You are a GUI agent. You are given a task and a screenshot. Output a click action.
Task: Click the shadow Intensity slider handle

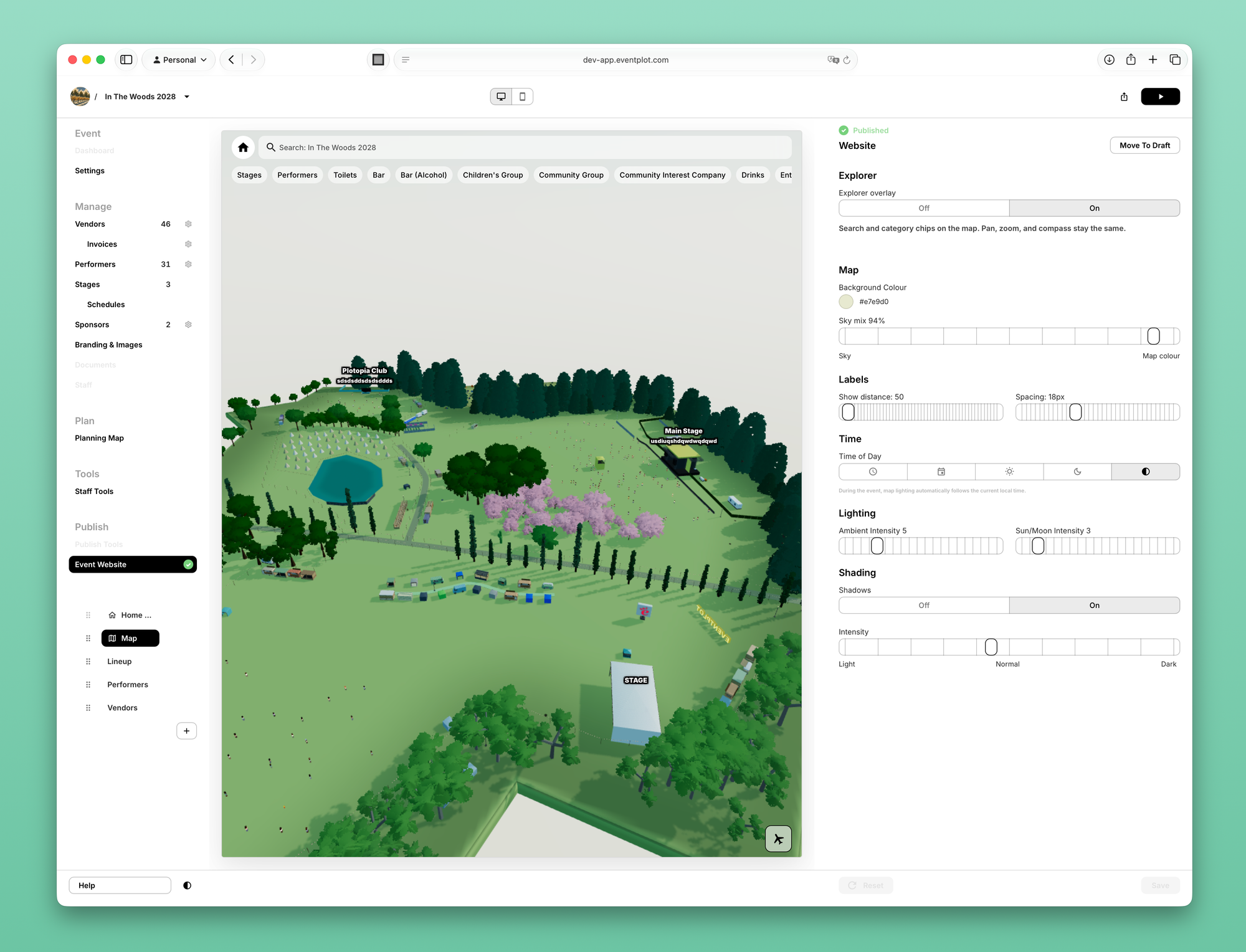point(991,647)
